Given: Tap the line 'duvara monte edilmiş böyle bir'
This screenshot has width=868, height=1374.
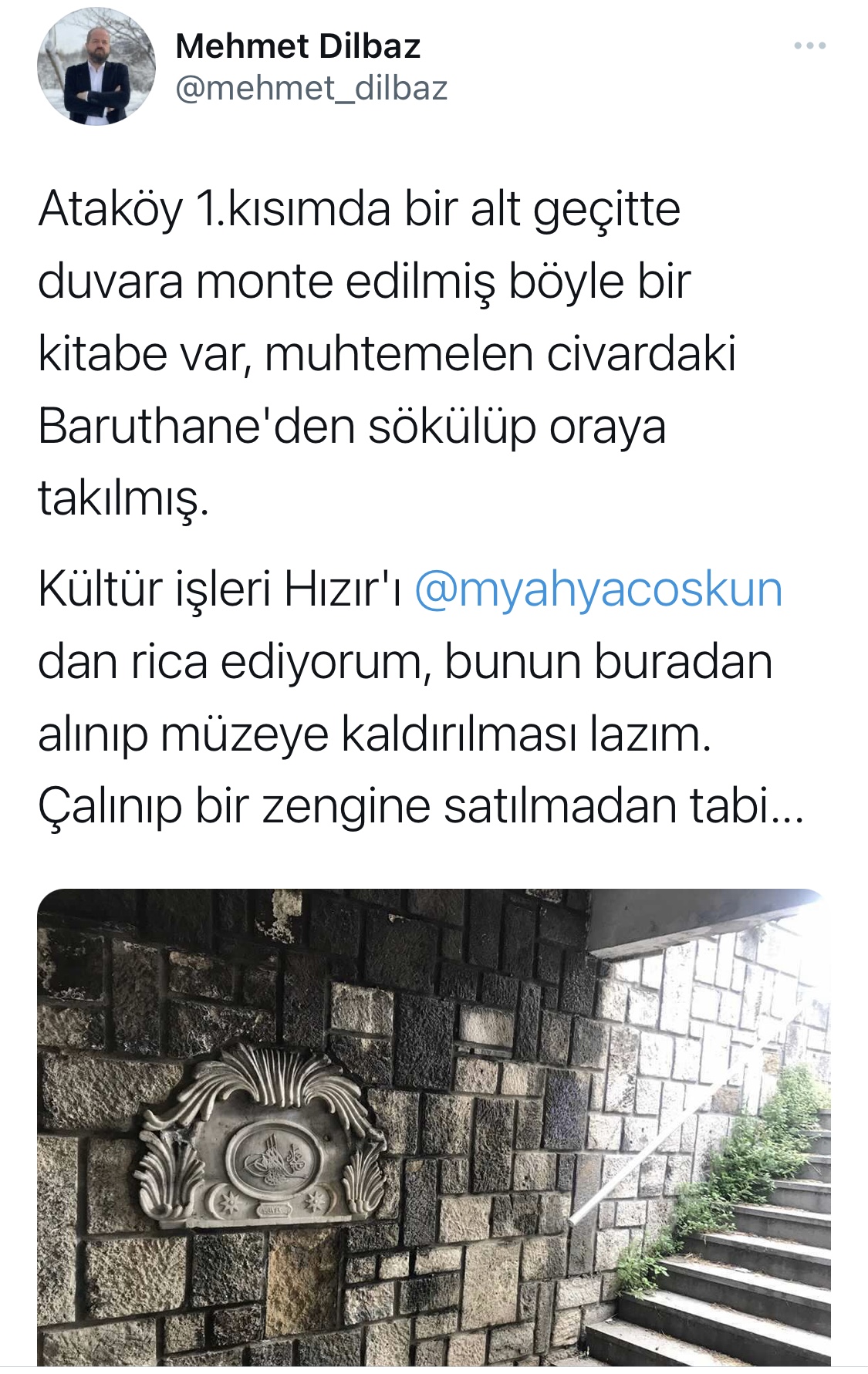Looking at the screenshot, I should [363, 282].
